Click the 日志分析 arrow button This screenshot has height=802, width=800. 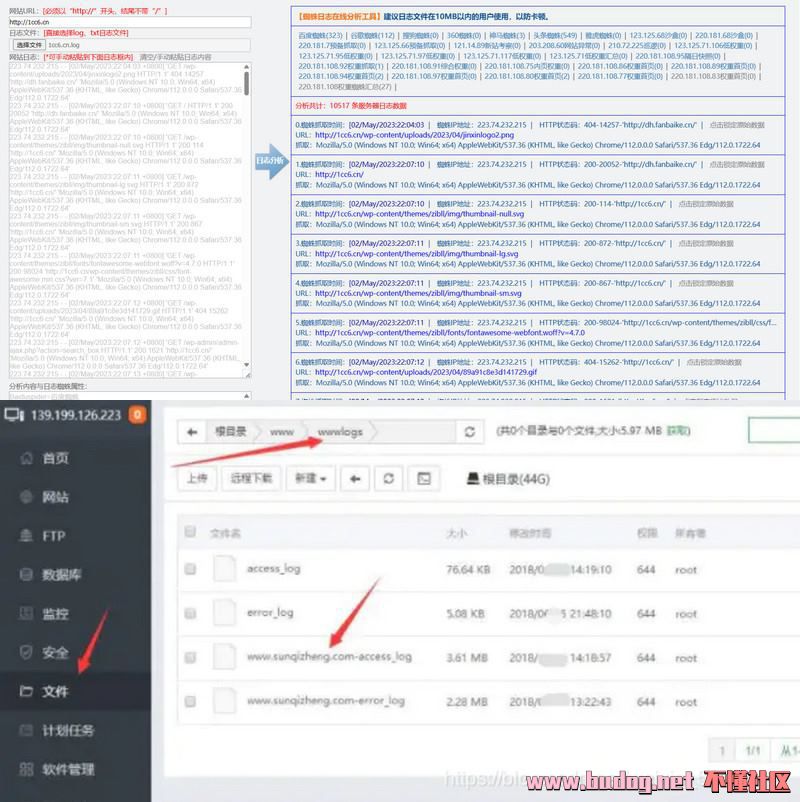pos(272,161)
